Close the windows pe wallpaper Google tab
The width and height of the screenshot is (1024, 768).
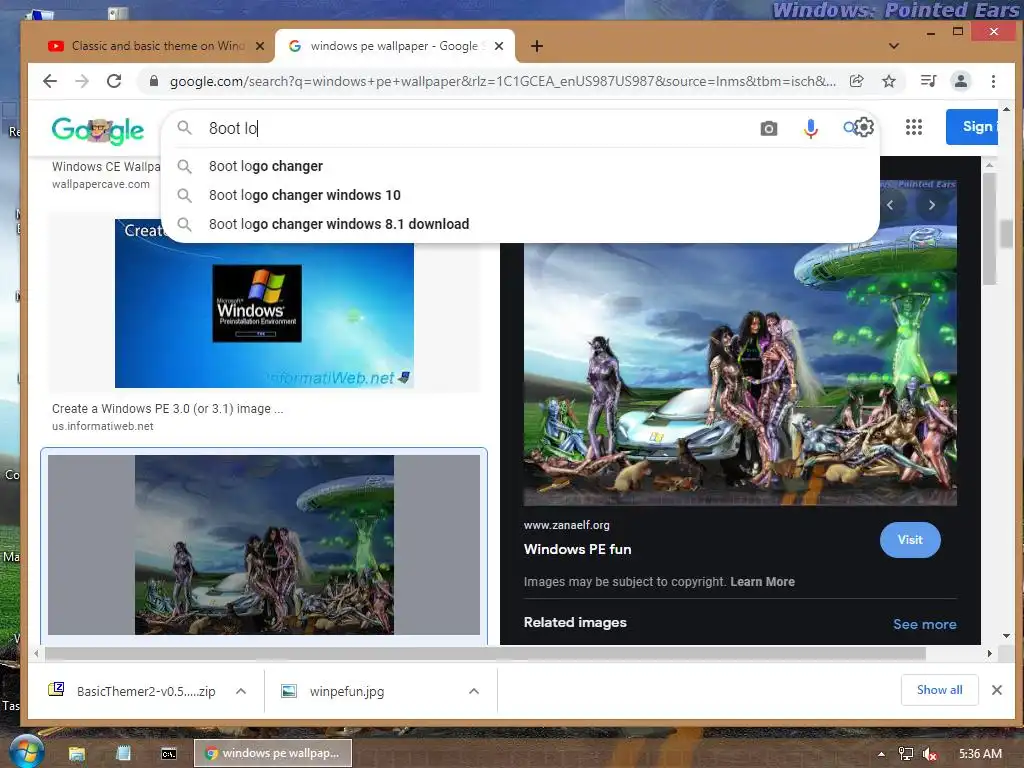(499, 46)
